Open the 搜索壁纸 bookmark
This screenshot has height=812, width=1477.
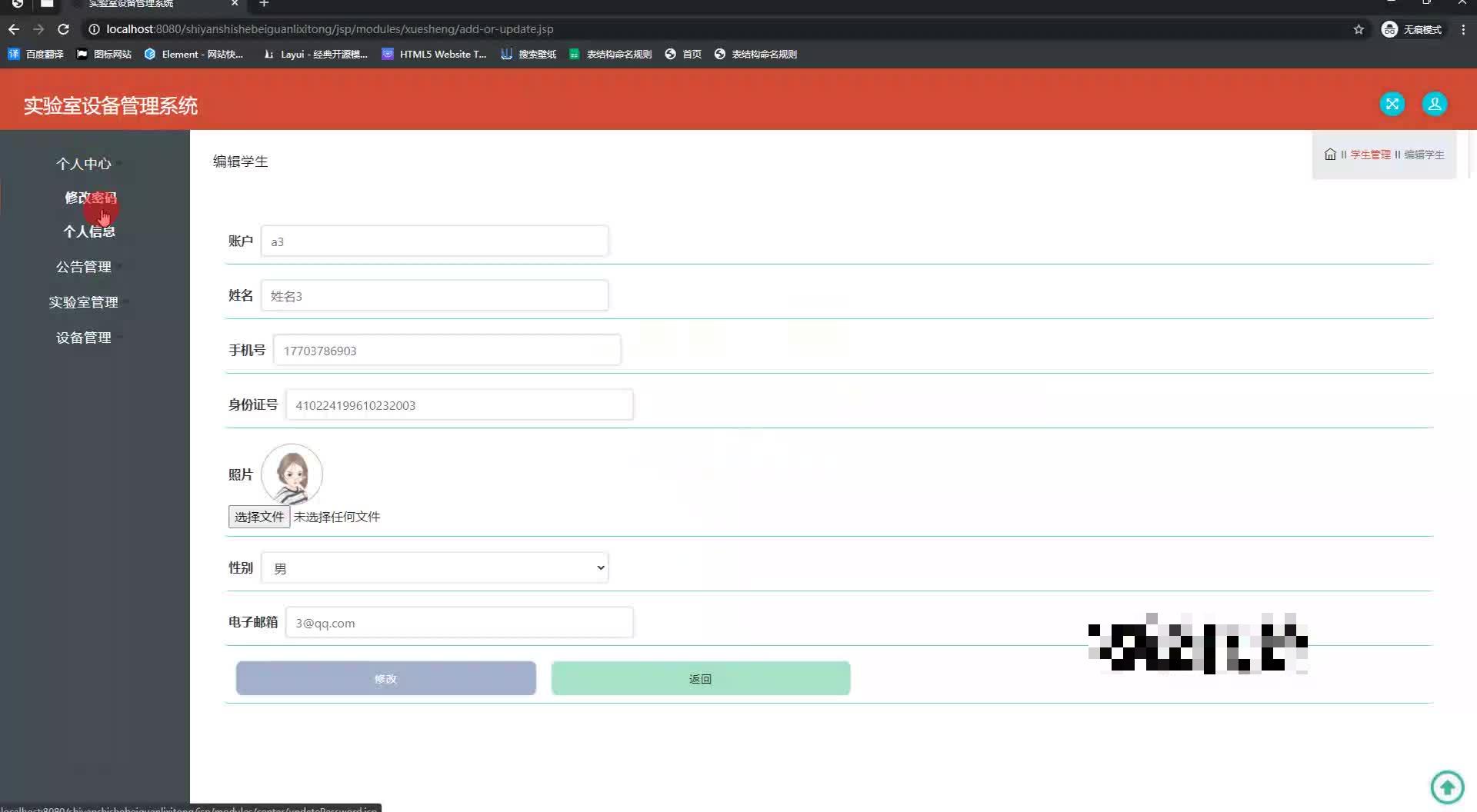(x=528, y=54)
